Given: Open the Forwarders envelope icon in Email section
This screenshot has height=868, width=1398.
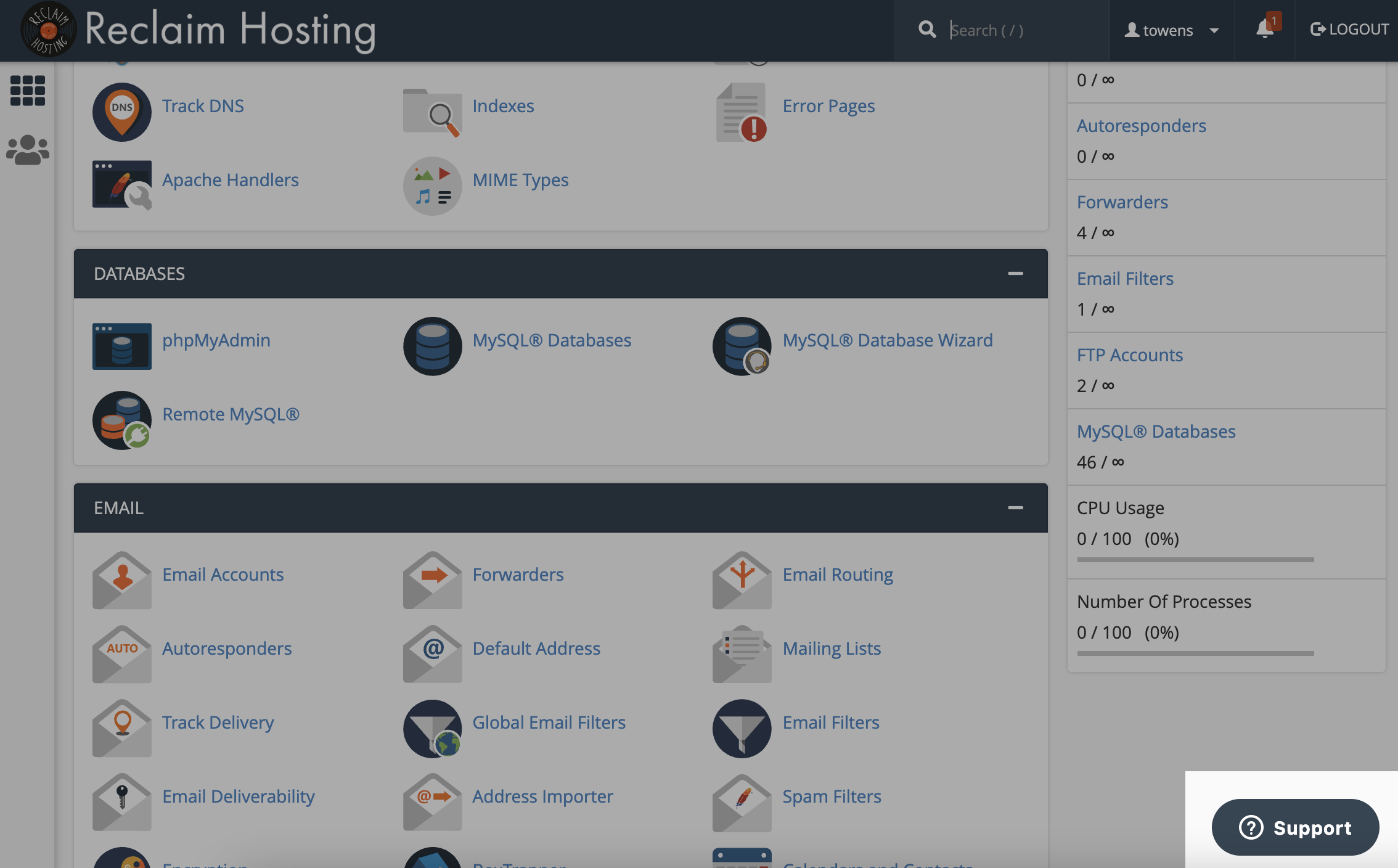Looking at the screenshot, I should 432,580.
